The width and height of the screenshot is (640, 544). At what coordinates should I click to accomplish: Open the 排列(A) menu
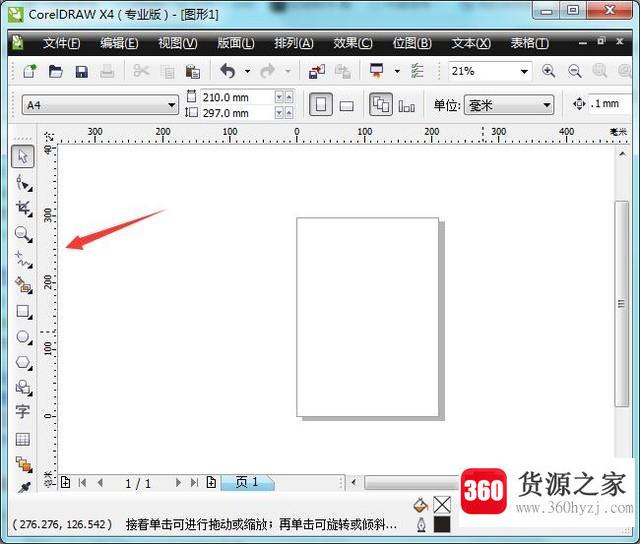coord(294,43)
